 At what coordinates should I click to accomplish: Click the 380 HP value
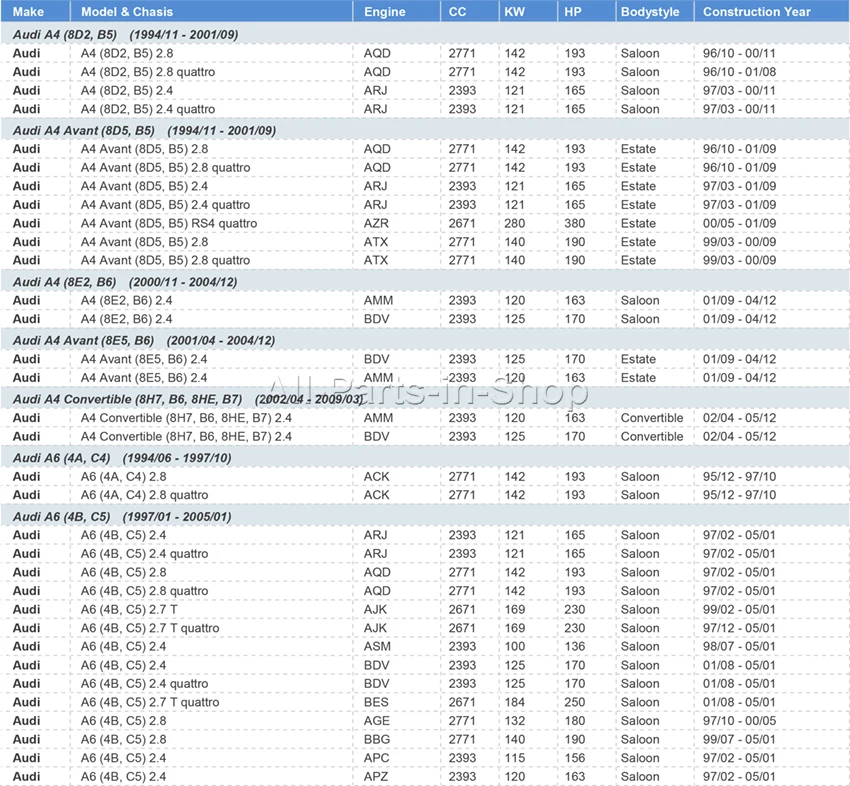574,223
